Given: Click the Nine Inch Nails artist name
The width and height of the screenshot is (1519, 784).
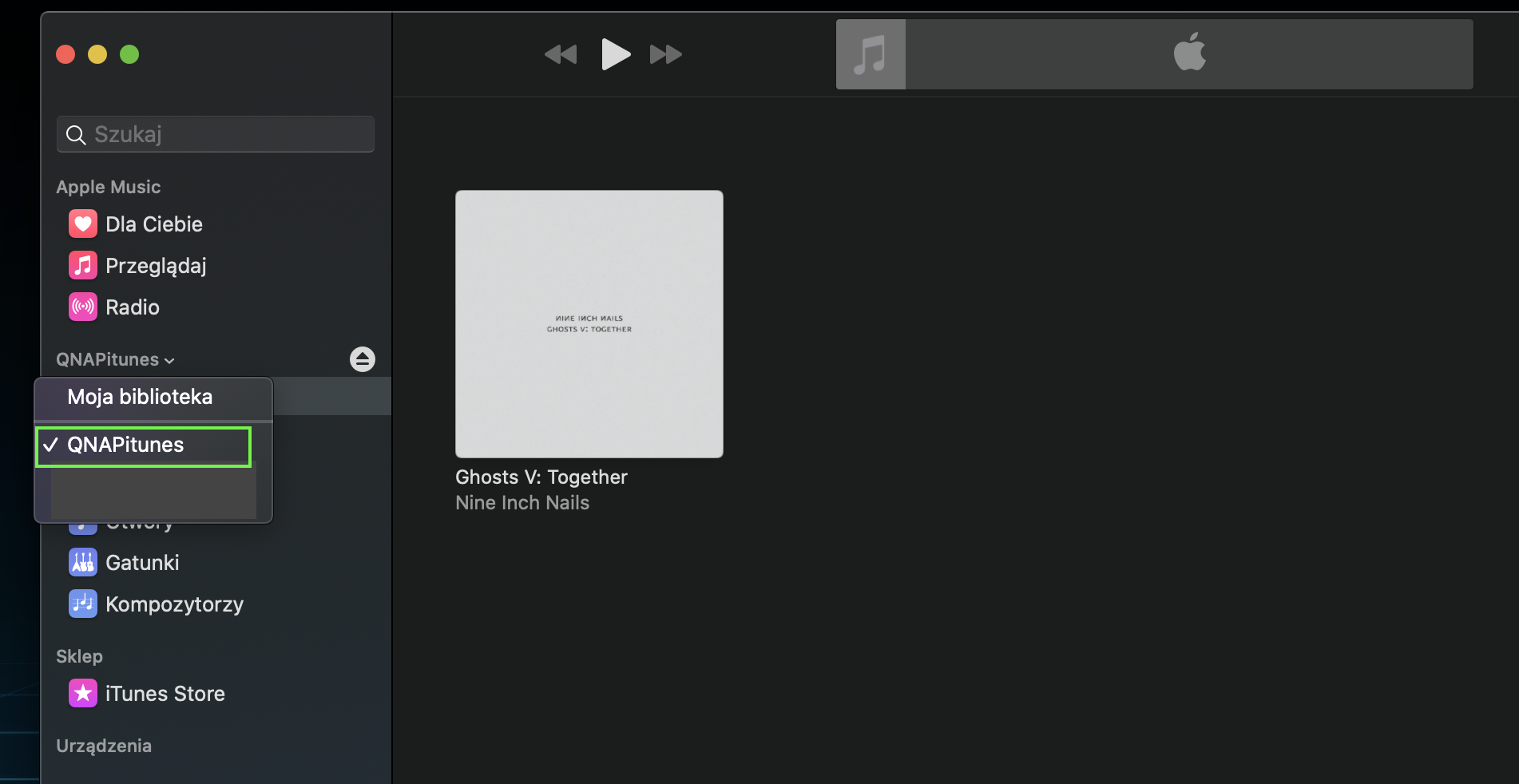Looking at the screenshot, I should pos(522,502).
